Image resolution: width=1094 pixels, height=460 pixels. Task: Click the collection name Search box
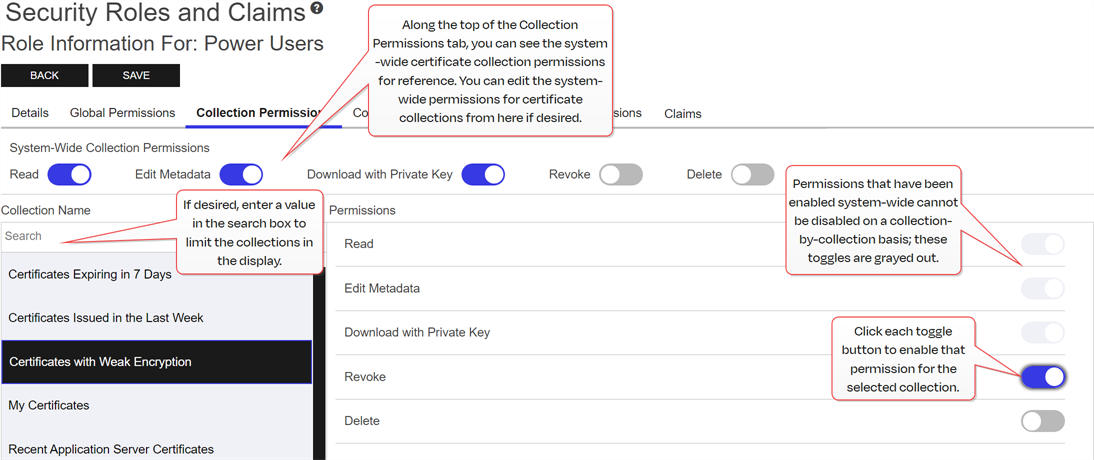90,236
